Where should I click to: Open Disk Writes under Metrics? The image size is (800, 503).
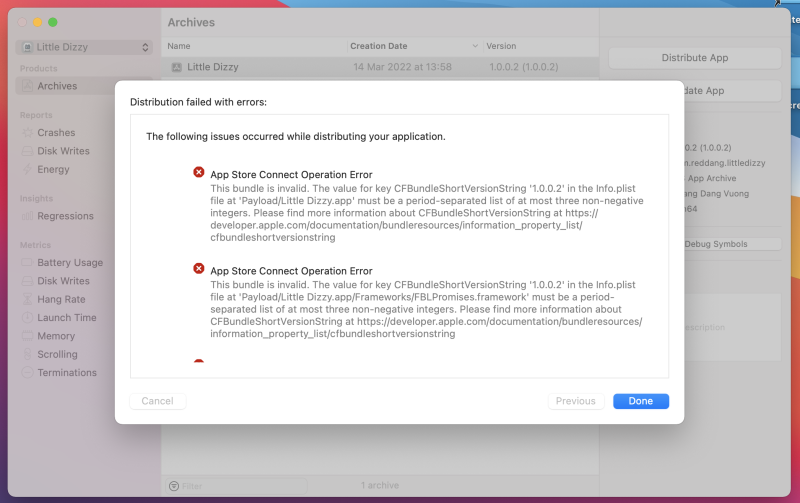click(x=63, y=281)
